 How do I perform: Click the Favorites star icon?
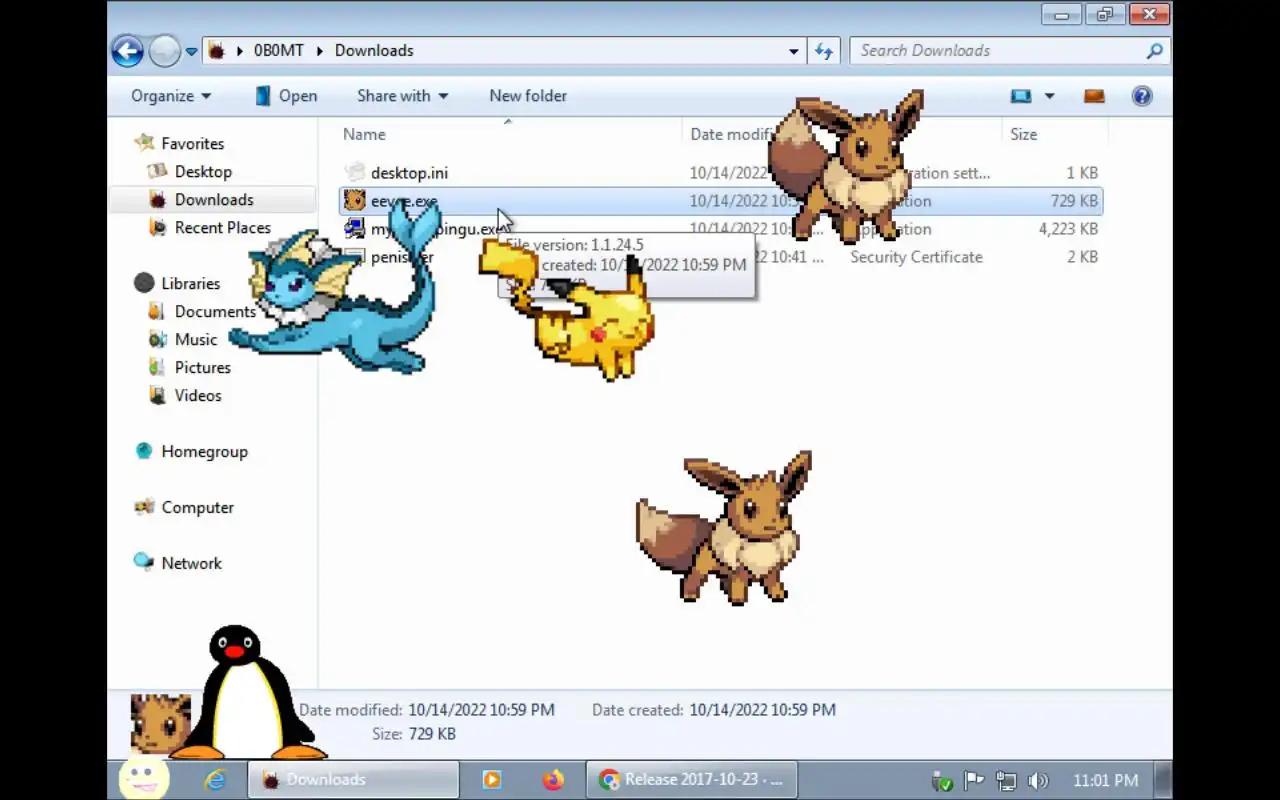pos(144,143)
